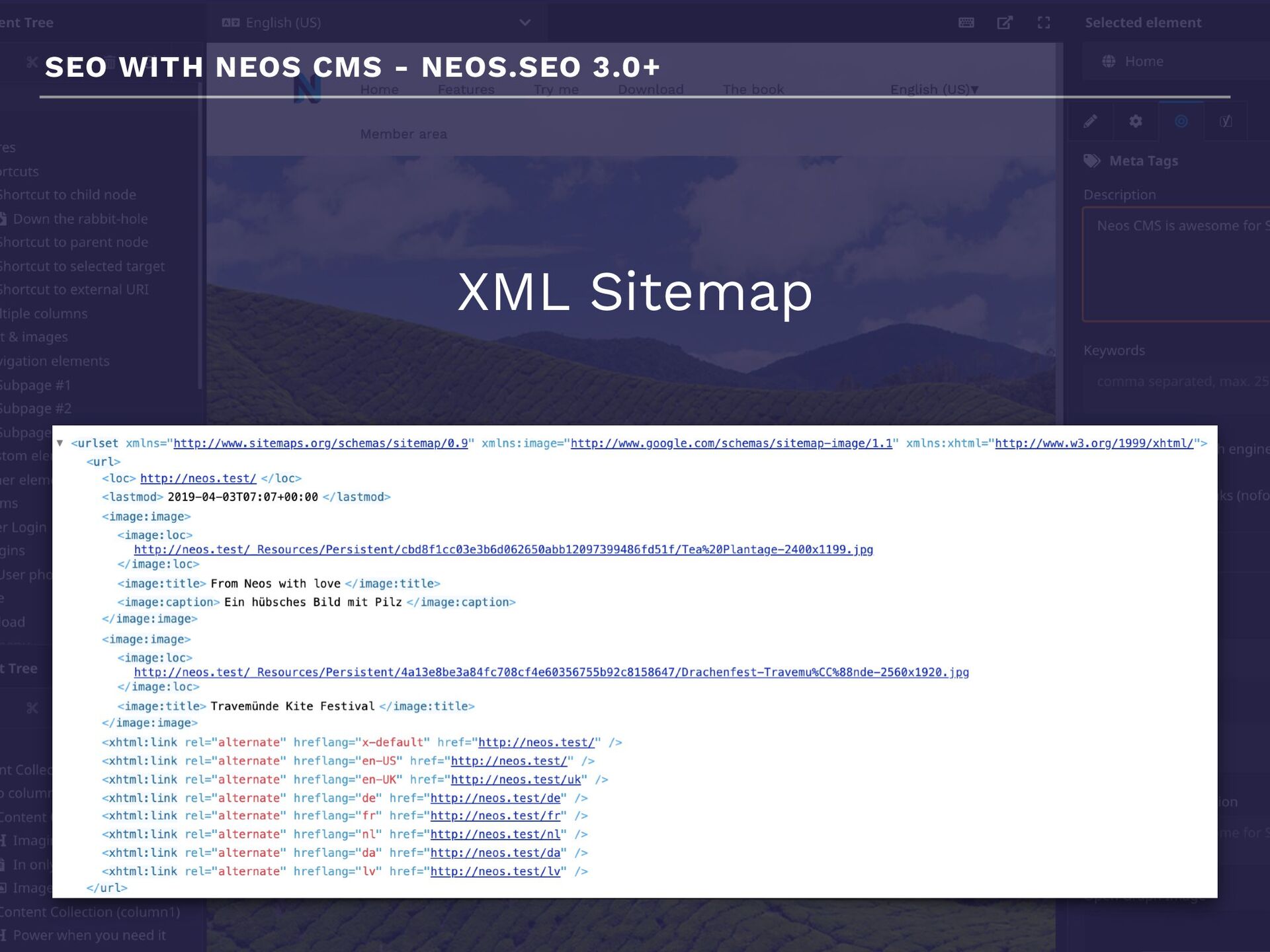Click Features in the site navigation
Viewport: 1270px width, 952px height.
point(466,89)
